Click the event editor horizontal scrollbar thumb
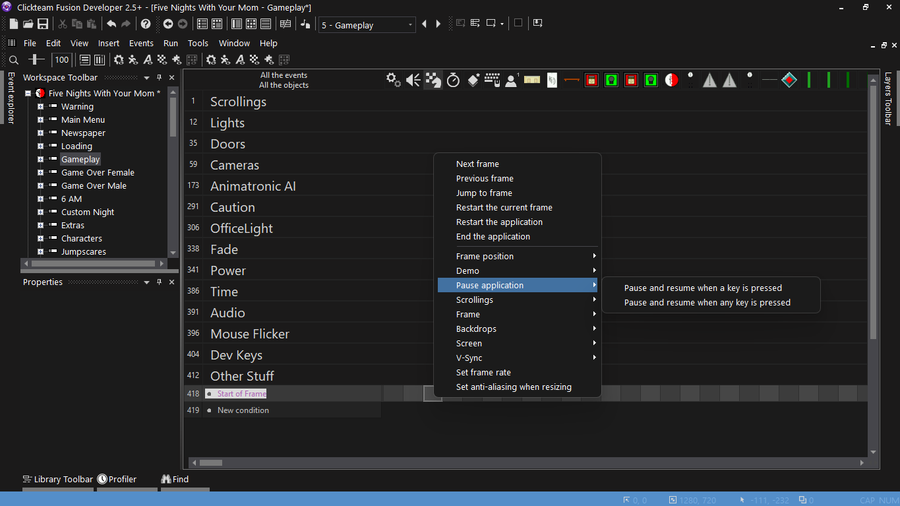This screenshot has height=506, width=900. (211, 463)
